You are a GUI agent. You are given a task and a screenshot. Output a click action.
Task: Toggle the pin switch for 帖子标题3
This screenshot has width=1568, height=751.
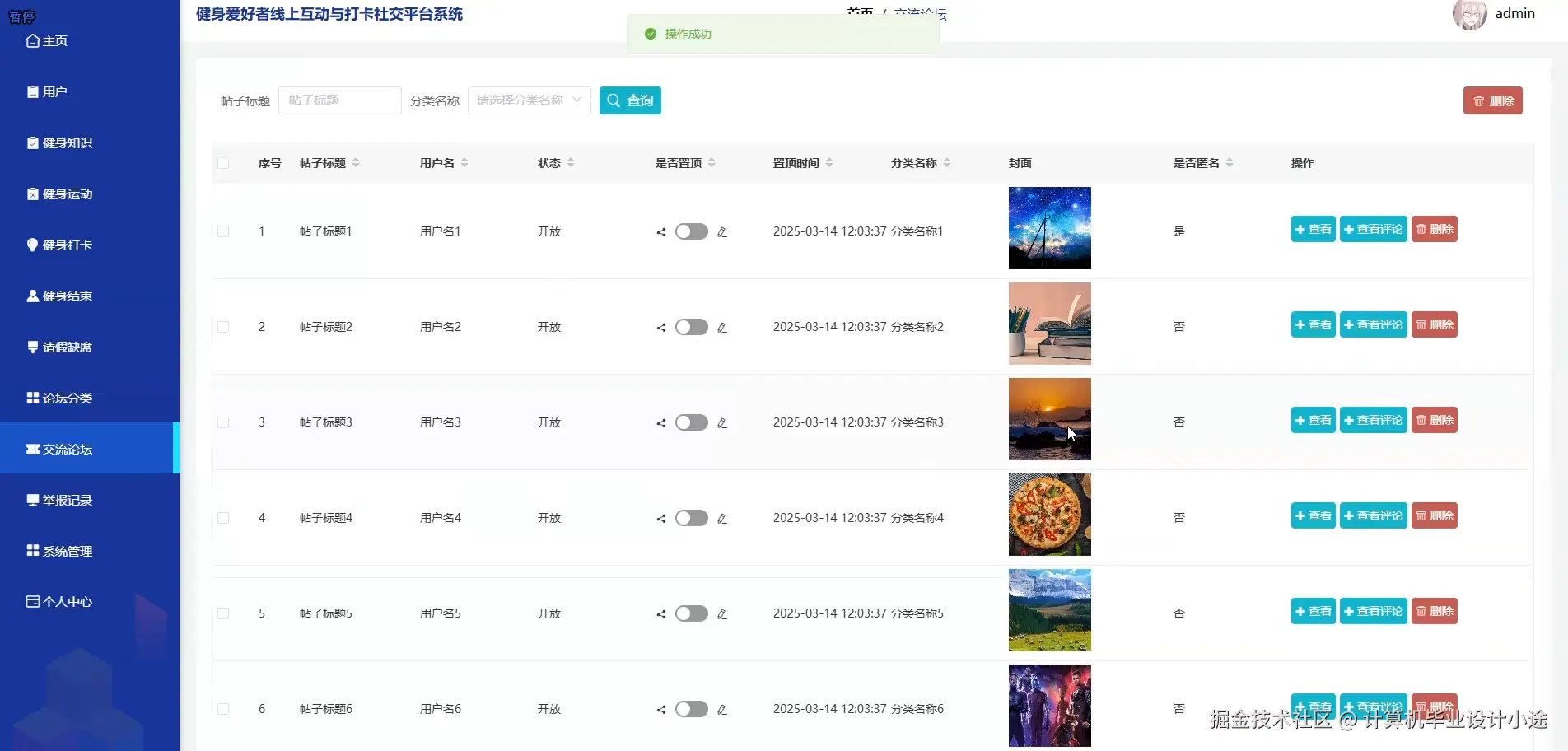pos(692,422)
